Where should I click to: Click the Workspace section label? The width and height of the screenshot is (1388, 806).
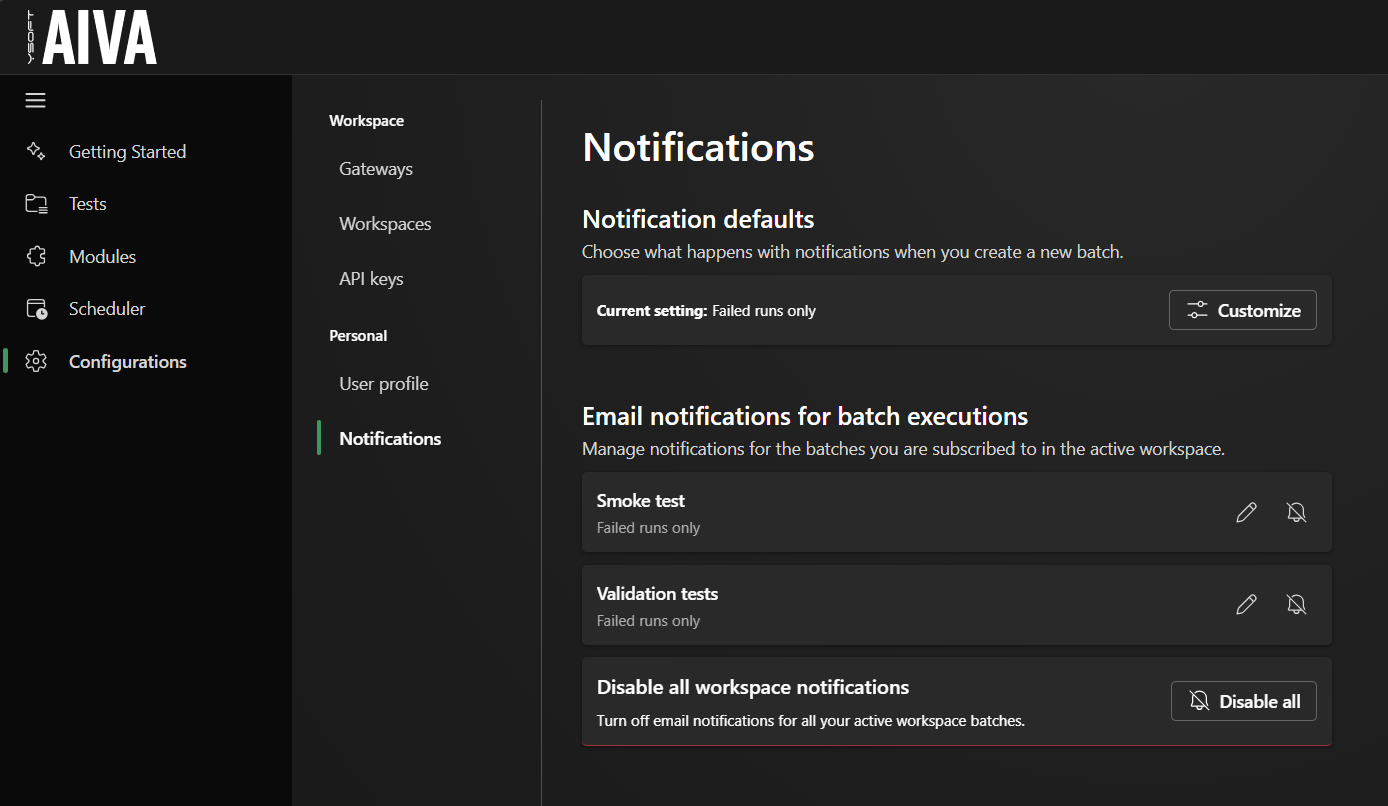(366, 121)
